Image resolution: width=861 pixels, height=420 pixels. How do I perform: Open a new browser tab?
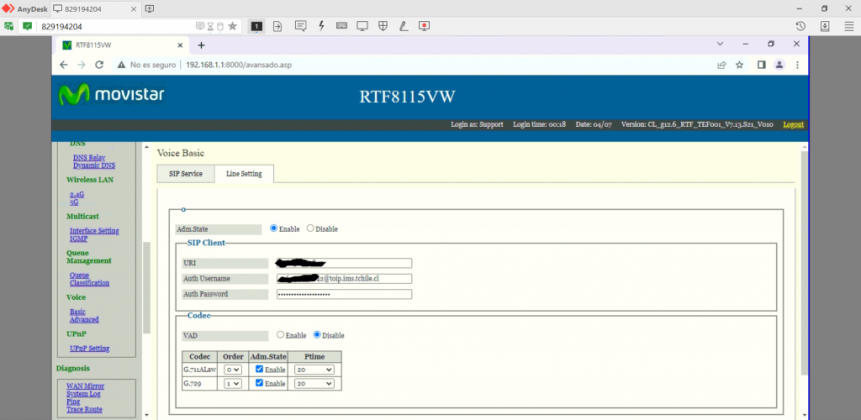[201, 45]
